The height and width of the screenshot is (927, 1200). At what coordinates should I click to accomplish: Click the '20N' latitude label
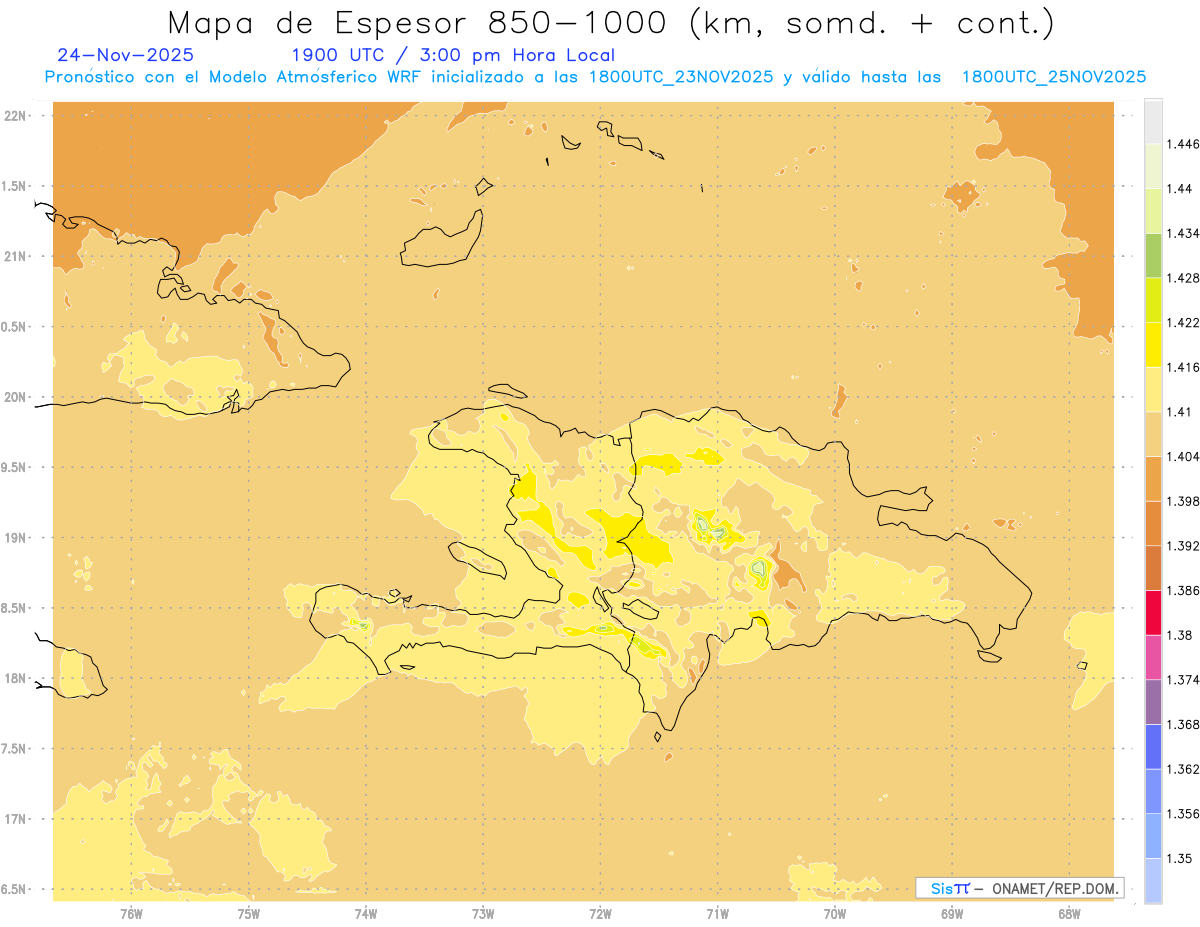(x=14, y=397)
